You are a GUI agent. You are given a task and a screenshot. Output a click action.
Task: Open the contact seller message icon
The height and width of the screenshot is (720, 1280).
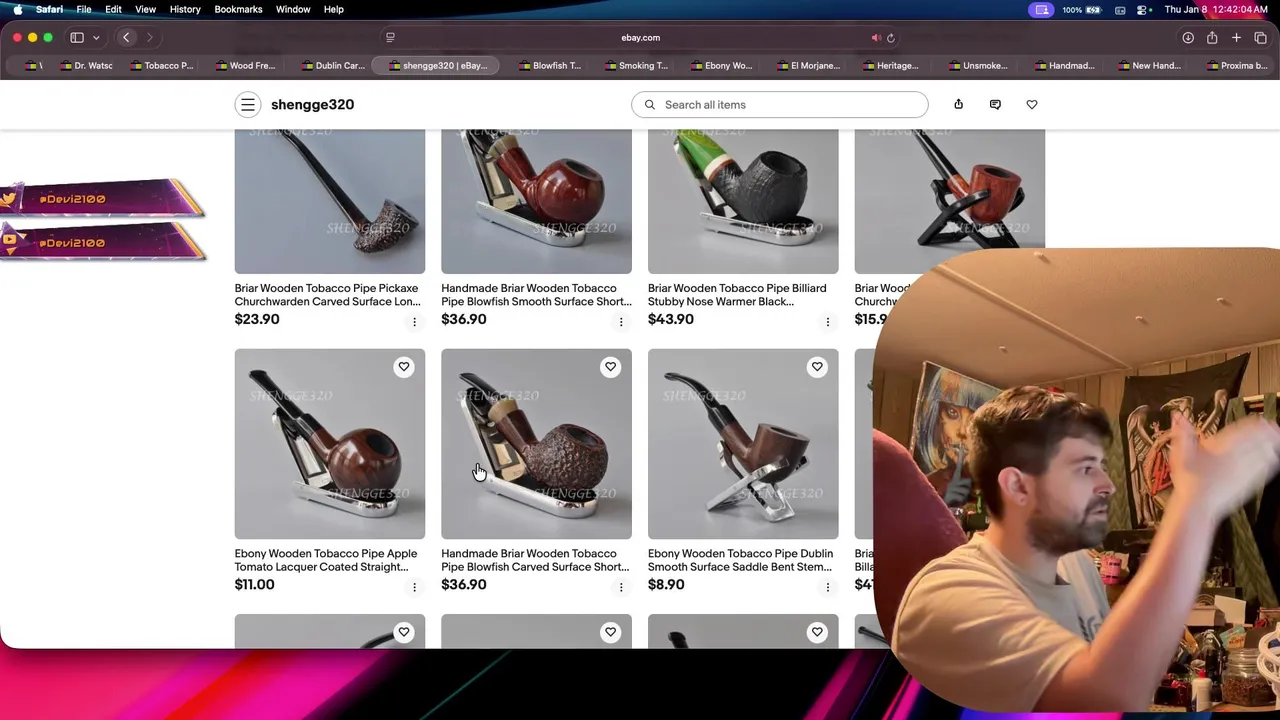[995, 104]
